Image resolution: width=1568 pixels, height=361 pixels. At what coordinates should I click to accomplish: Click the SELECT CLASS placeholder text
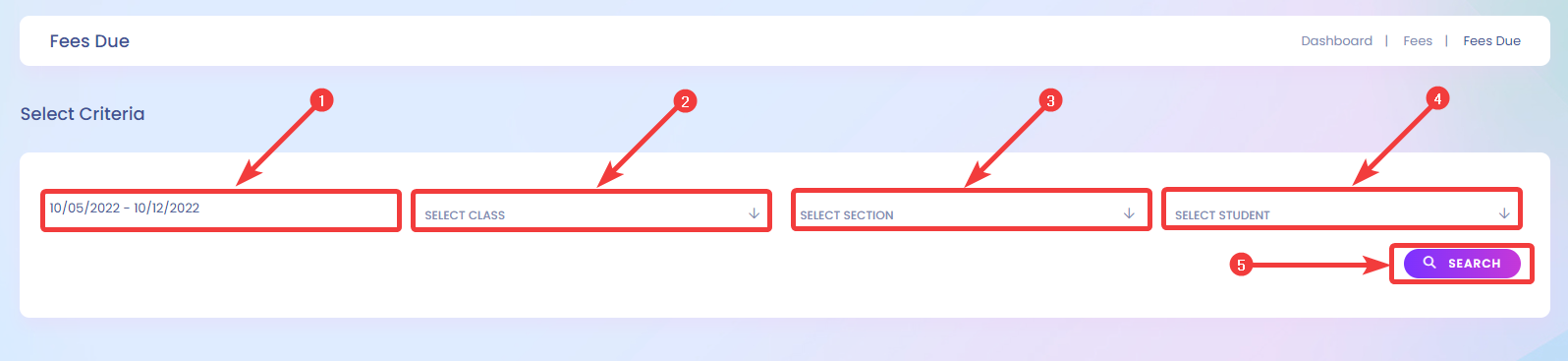coord(465,215)
